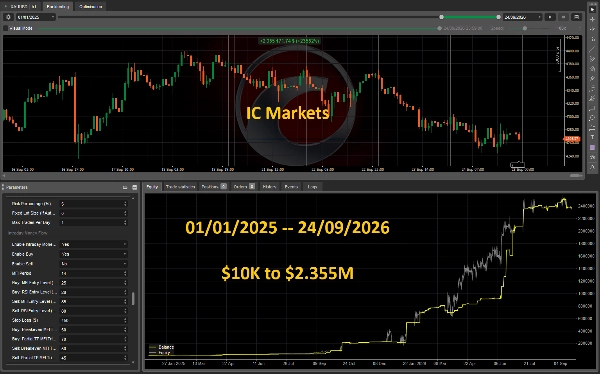Click the maximize icon in Parameters panel header
The image size is (600, 374).
pyautogui.click(x=134, y=187)
